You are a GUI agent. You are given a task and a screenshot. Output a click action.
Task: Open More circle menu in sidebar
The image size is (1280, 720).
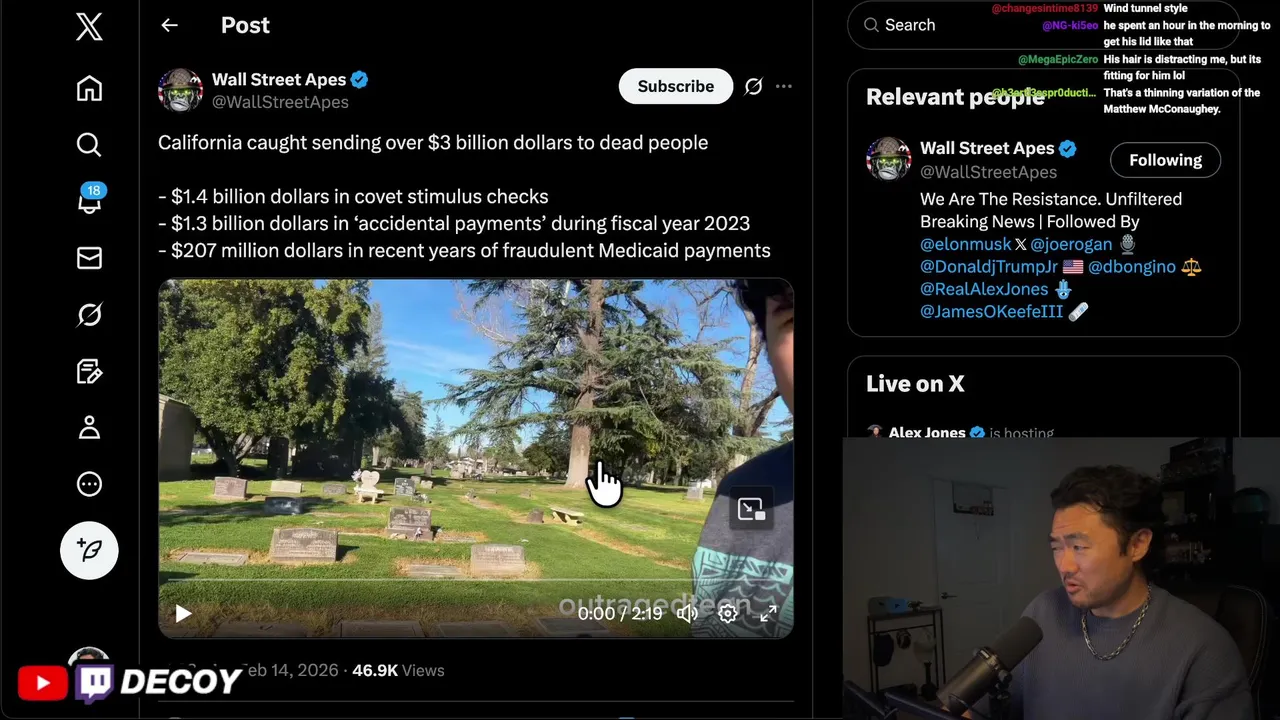[89, 484]
